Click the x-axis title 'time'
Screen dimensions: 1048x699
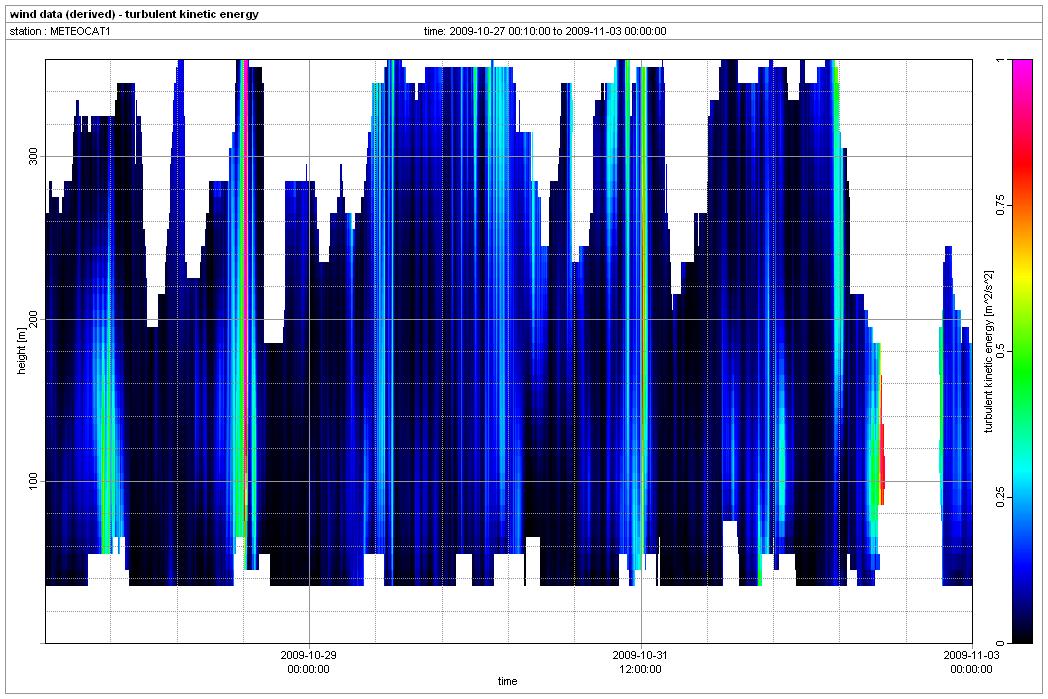pos(507,682)
